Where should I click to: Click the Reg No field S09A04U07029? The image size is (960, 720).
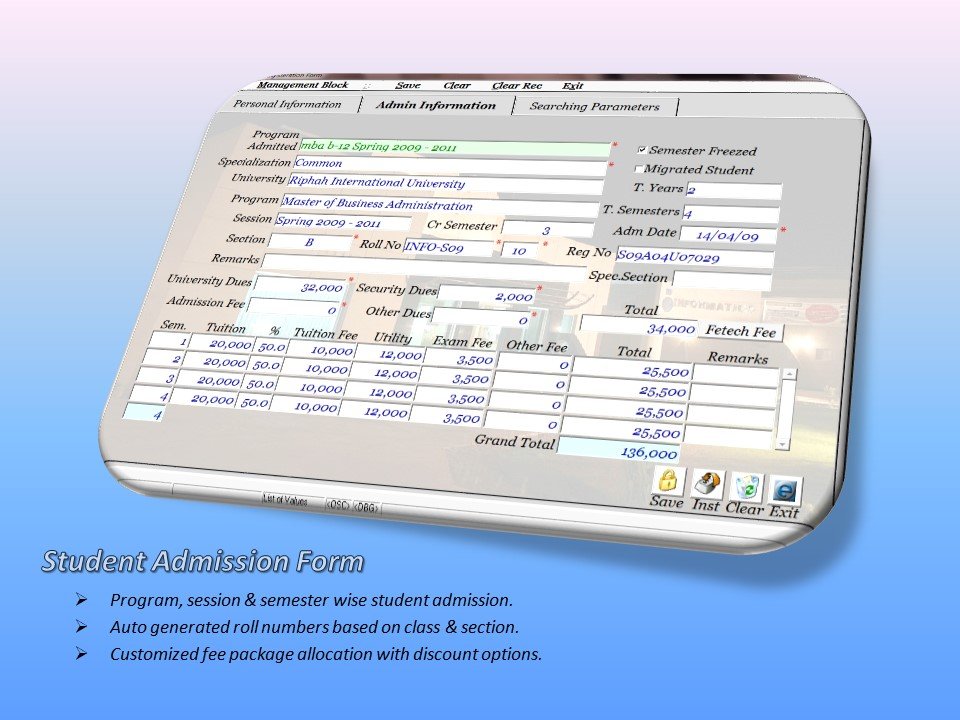point(695,257)
